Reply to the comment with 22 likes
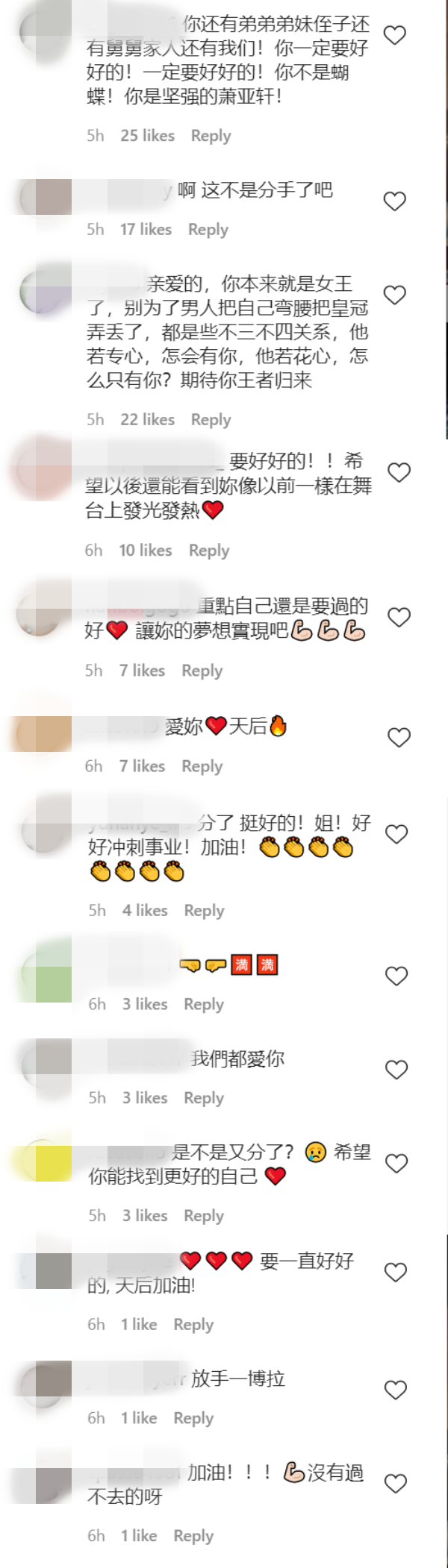Viewport: 448px width, 1568px height. [x=211, y=420]
